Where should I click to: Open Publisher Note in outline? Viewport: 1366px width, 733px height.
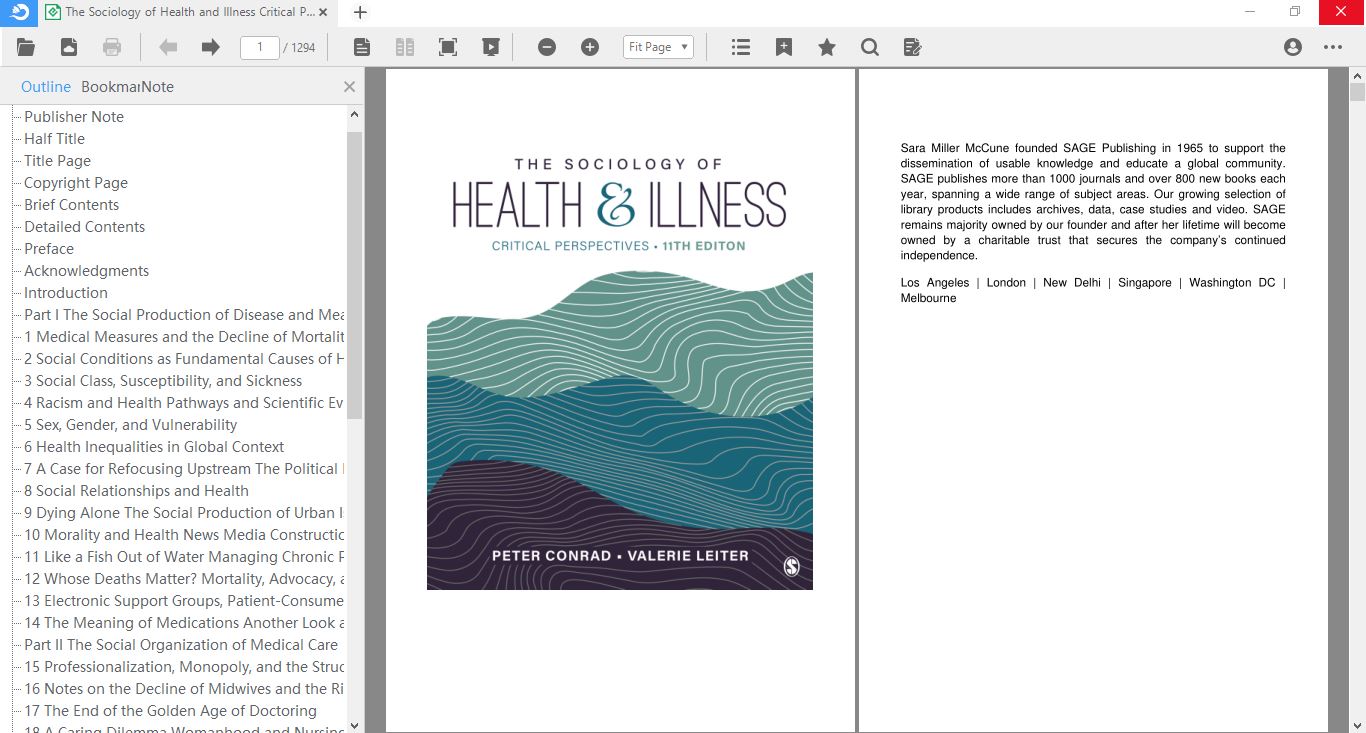(74, 117)
